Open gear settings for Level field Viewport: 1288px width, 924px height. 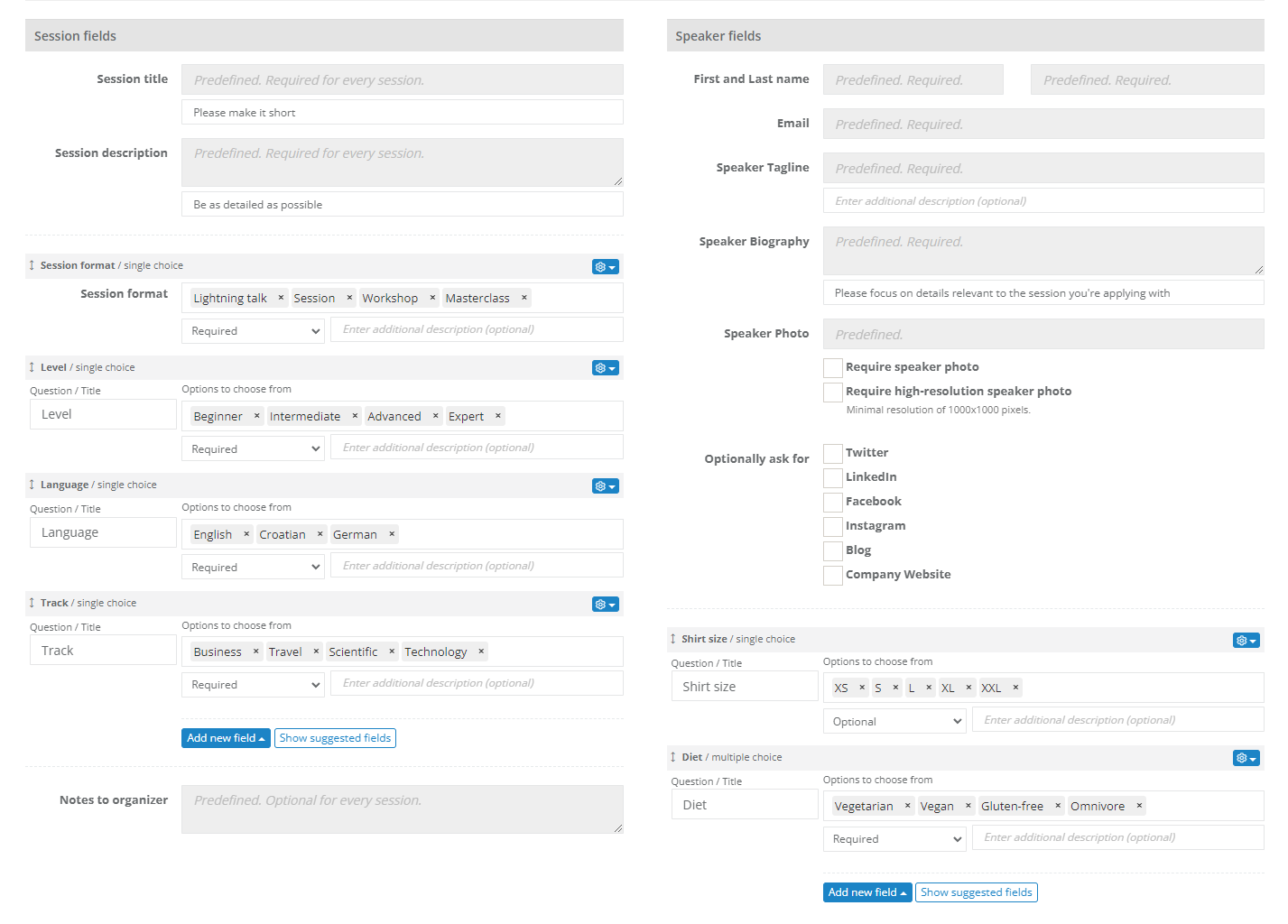pyautogui.click(x=605, y=368)
